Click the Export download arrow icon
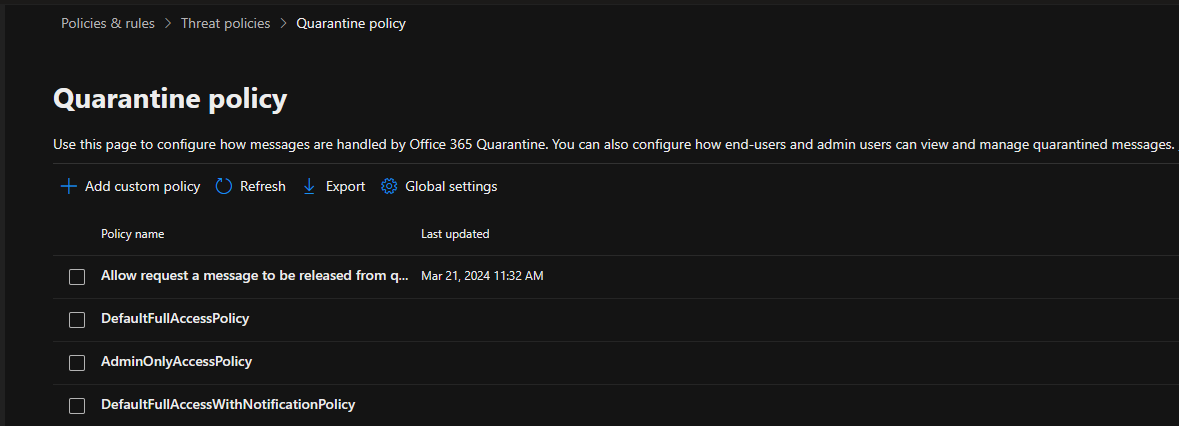The image size is (1179, 426). (x=309, y=186)
